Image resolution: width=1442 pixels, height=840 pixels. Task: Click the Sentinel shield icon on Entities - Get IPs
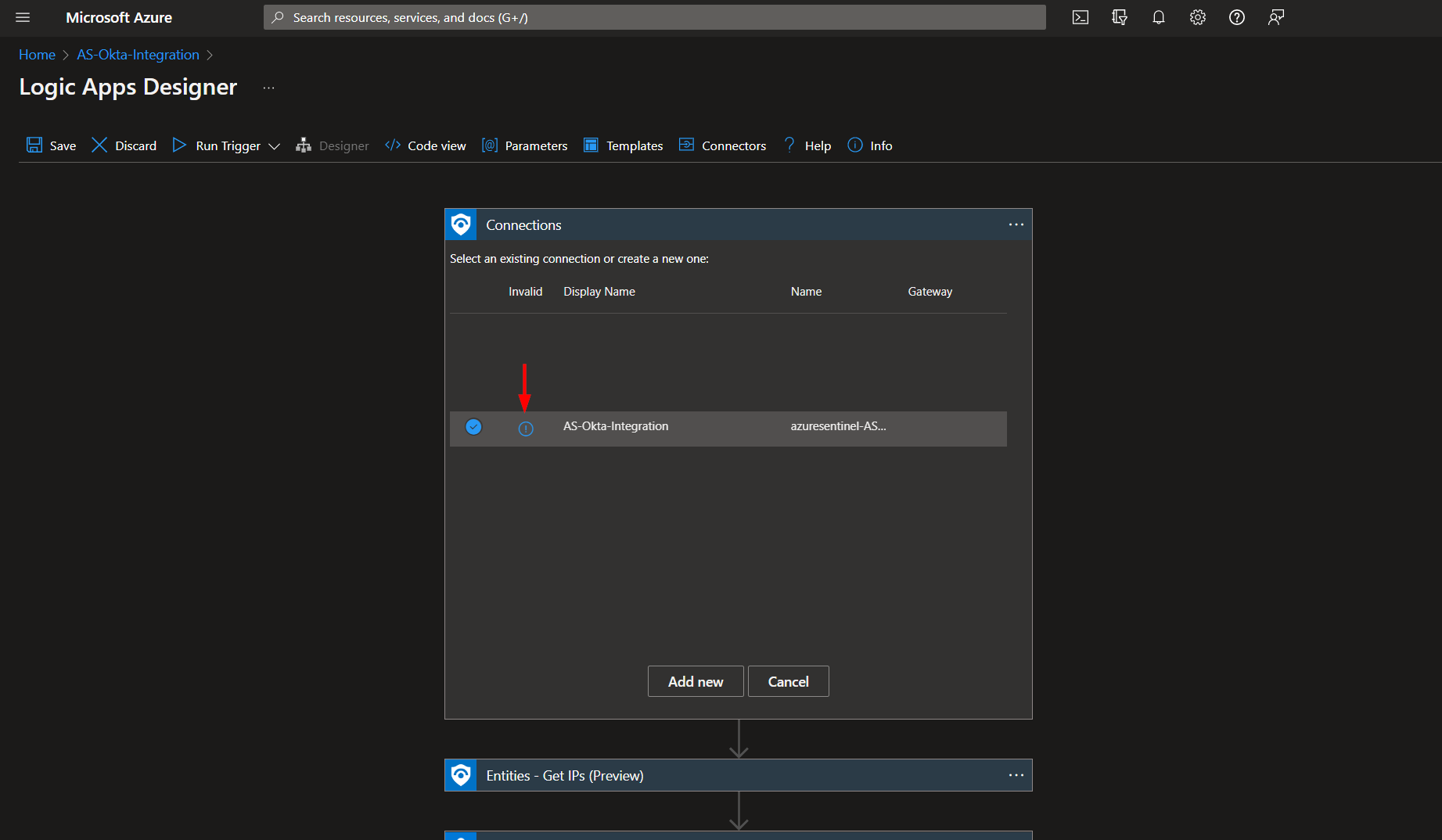tap(461, 775)
